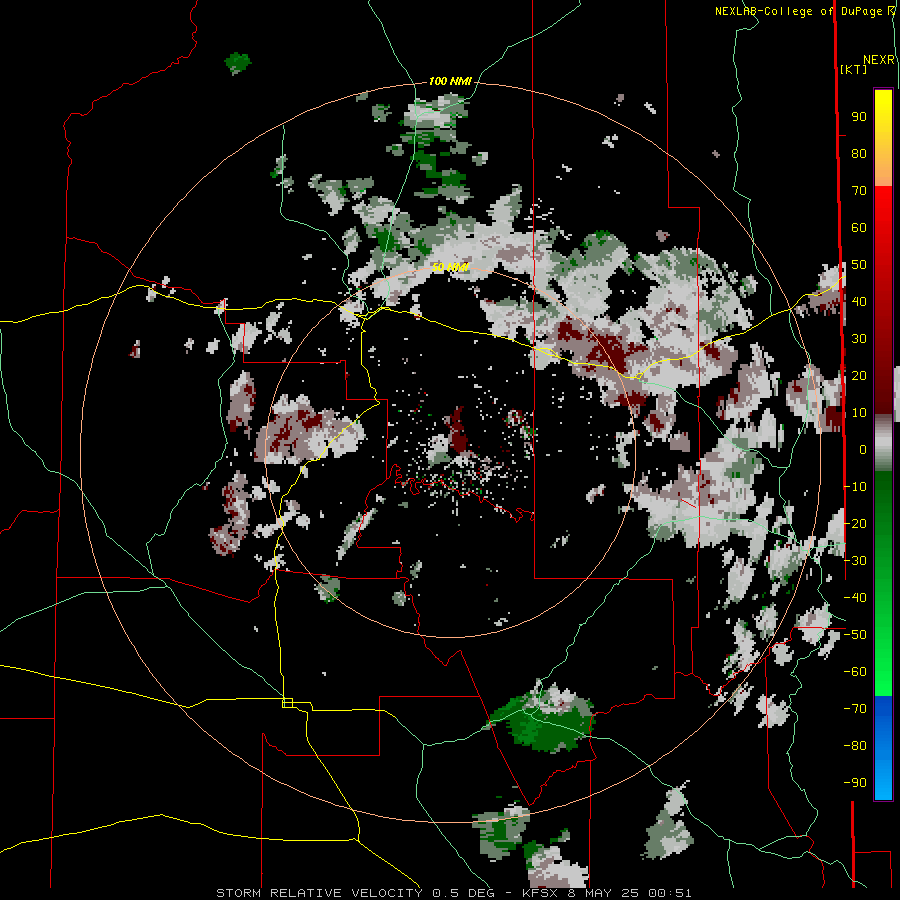Select the positive 50 scale value
Viewport: 900px width, 900px height.
859,265
